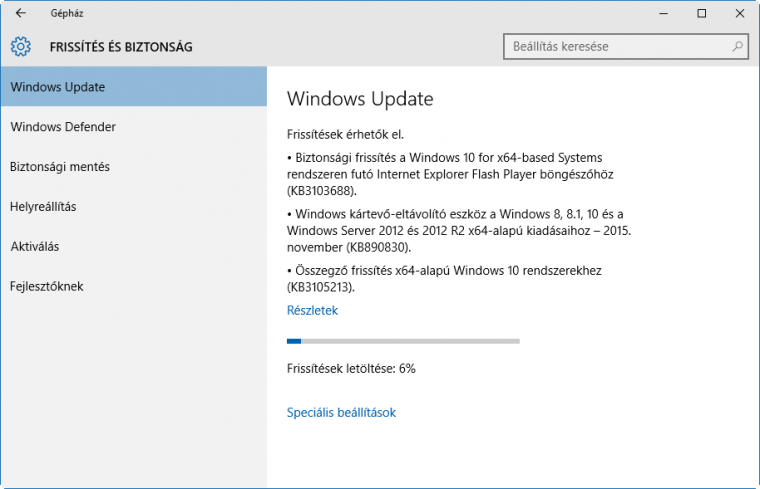Focus the Beállítás keresése search field

(x=626, y=47)
